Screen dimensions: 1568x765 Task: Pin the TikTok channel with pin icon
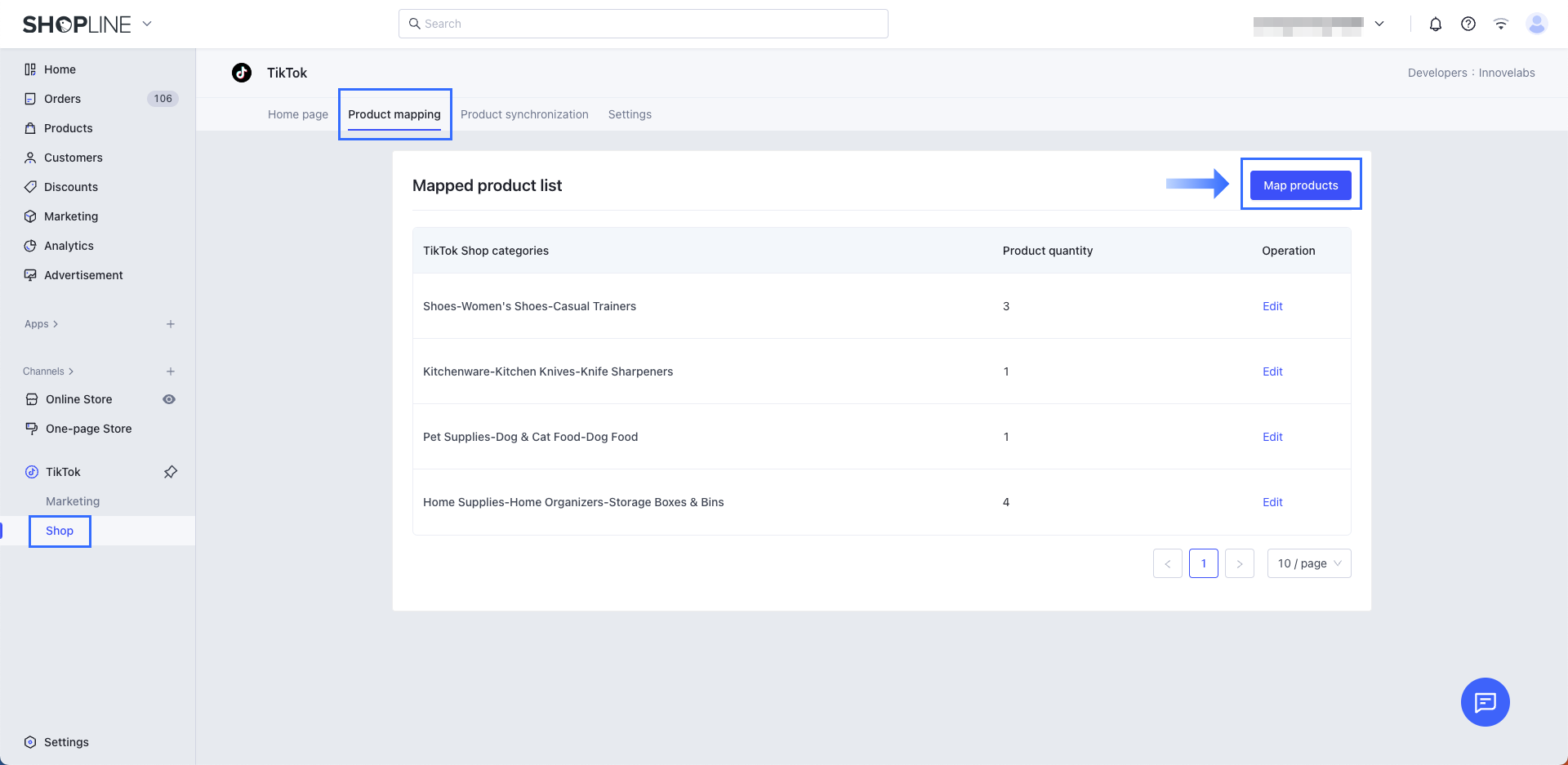(171, 472)
